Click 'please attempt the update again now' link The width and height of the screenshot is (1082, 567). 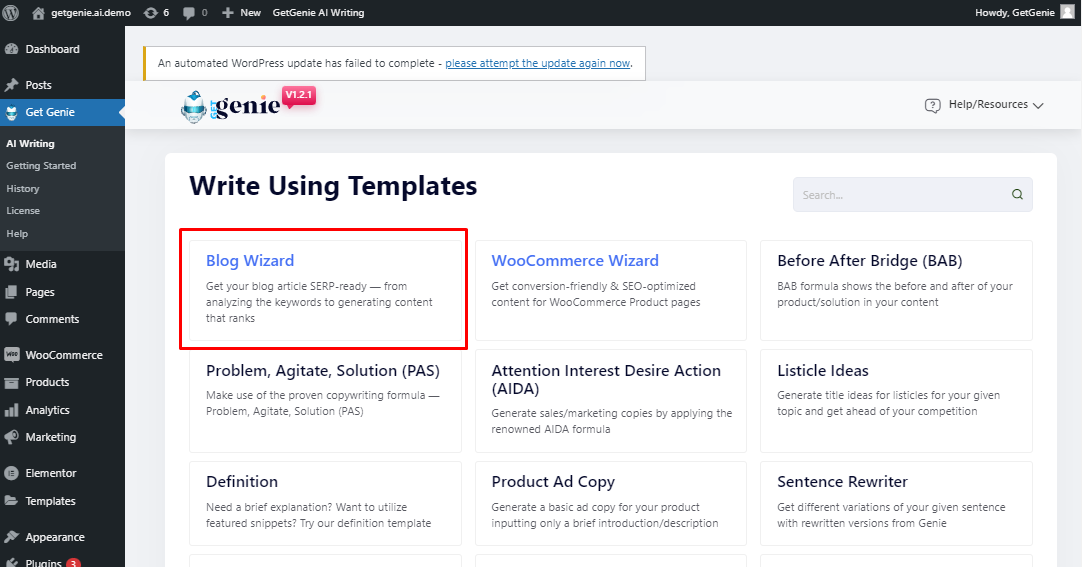click(538, 63)
